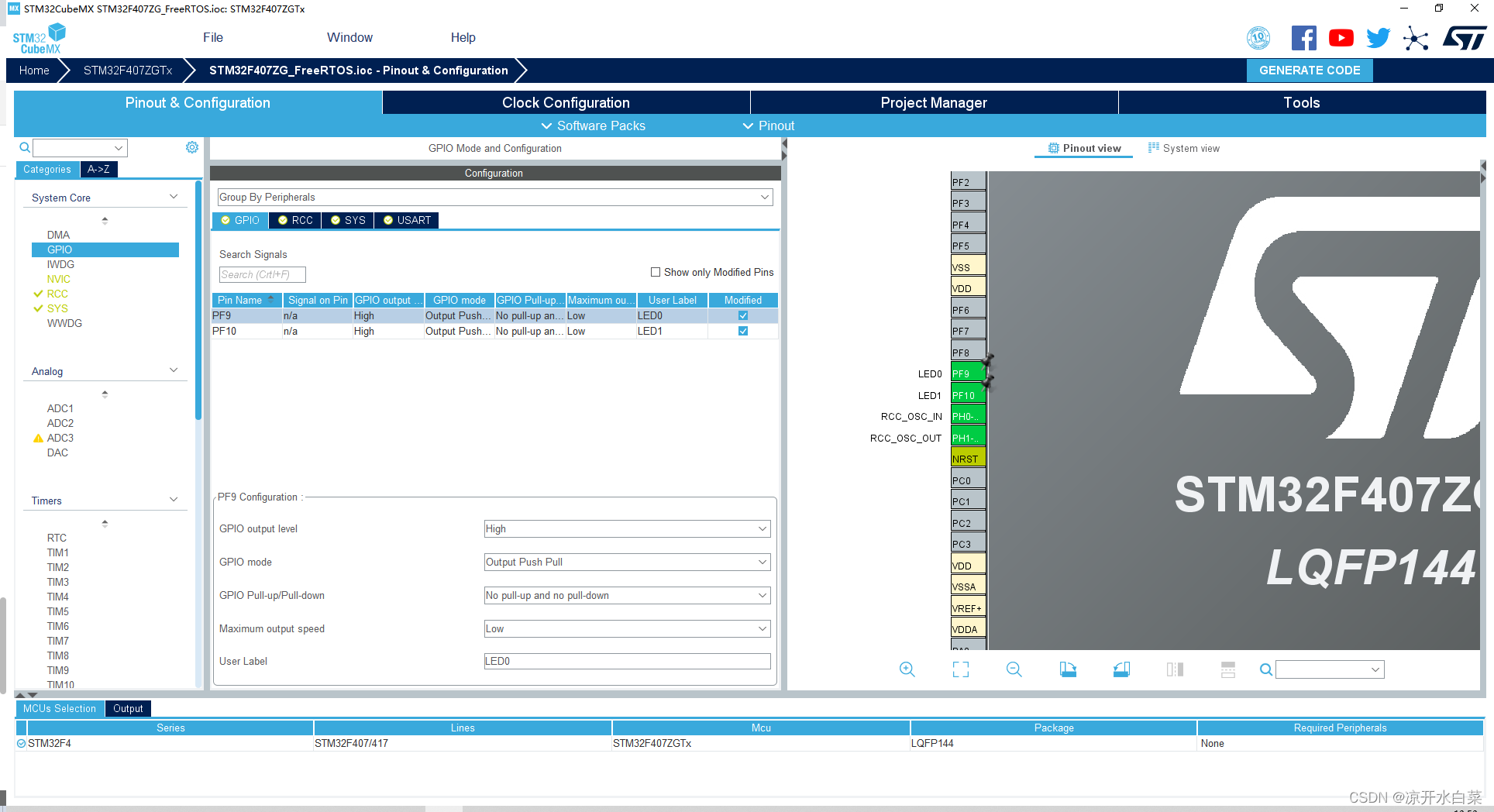Click the horizontal split view icon
1494x812 pixels.
point(1228,669)
